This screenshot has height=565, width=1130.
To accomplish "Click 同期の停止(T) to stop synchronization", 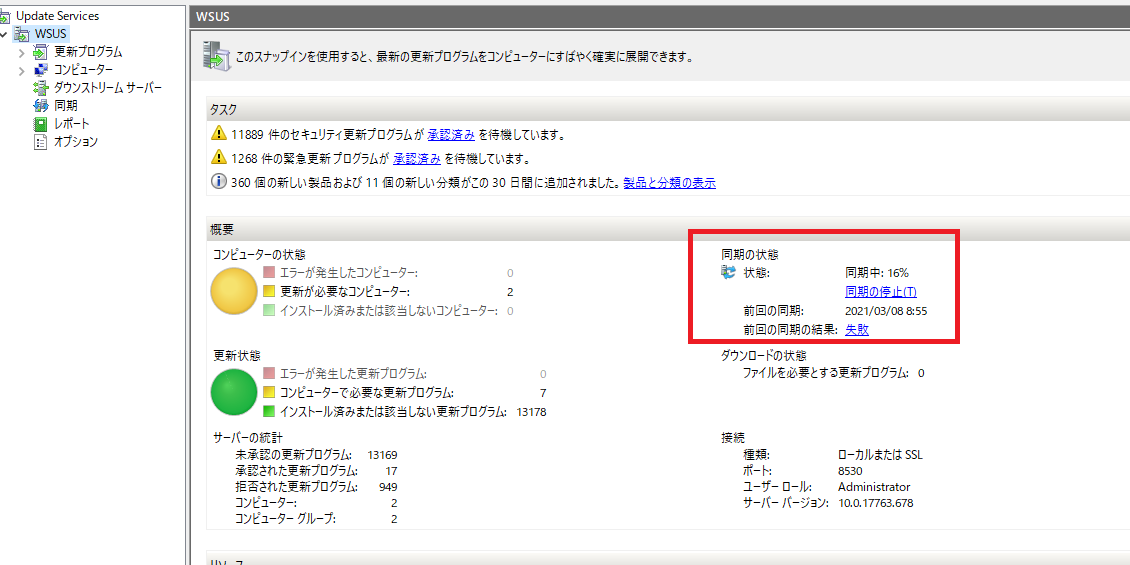I will (x=881, y=292).
